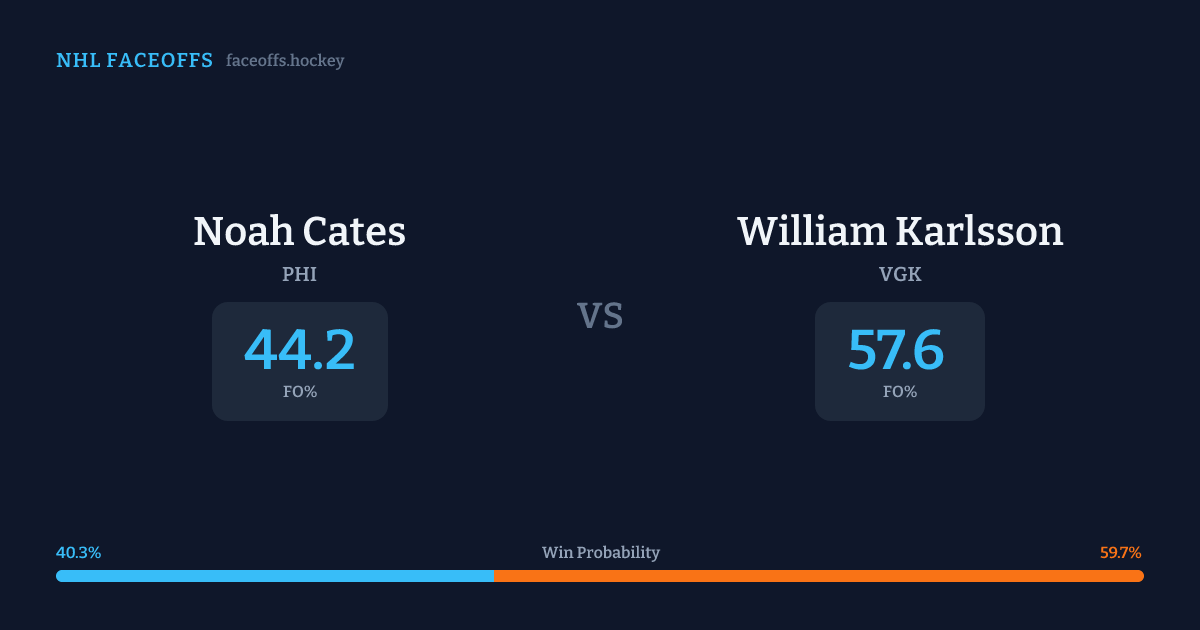This screenshot has width=1200, height=630.
Task: Select the Noah Cates player name
Action: point(299,231)
